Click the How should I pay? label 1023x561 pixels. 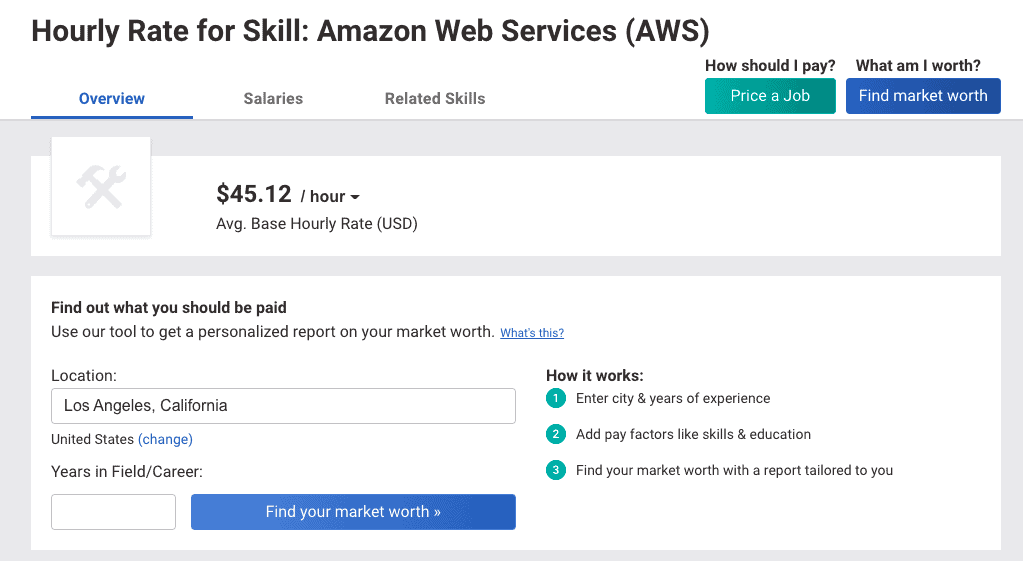pos(770,66)
